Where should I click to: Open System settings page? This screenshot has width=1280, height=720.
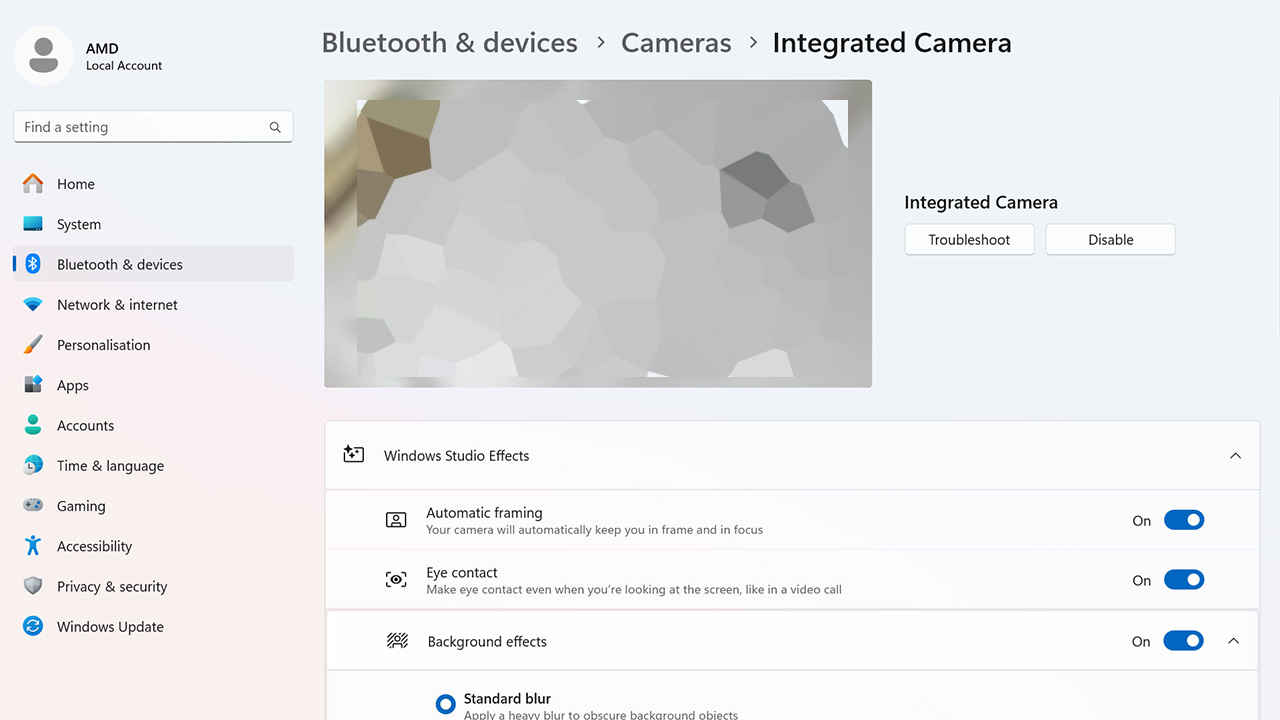pyautogui.click(x=153, y=224)
